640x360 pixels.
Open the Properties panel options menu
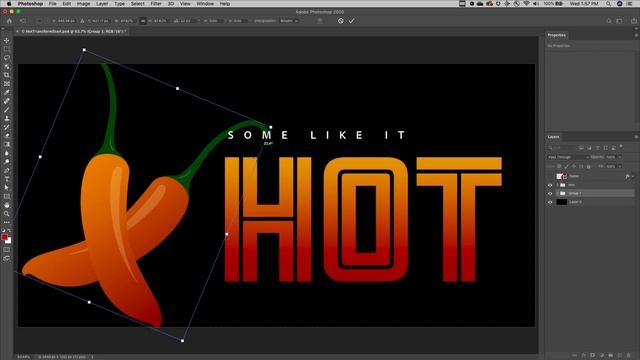coord(636,36)
